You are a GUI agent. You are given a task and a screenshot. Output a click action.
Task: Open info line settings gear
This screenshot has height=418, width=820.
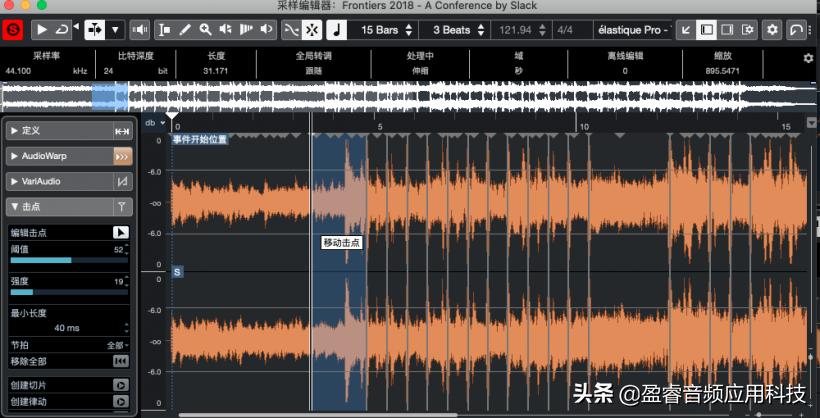(x=808, y=58)
